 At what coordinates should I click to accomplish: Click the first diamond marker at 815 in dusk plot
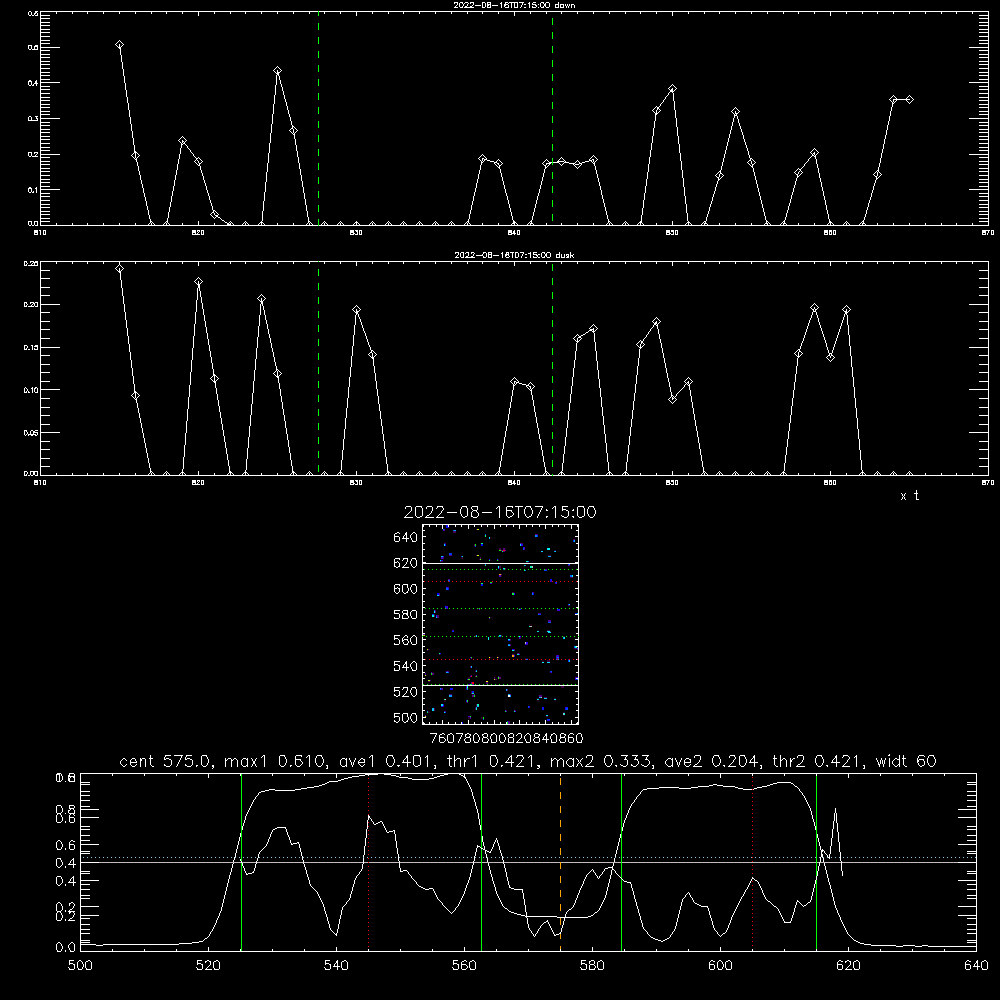[x=119, y=268]
